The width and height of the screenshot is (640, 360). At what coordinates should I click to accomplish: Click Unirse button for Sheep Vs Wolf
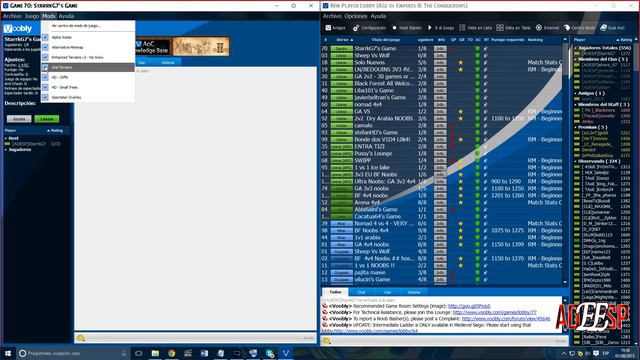tap(342, 56)
